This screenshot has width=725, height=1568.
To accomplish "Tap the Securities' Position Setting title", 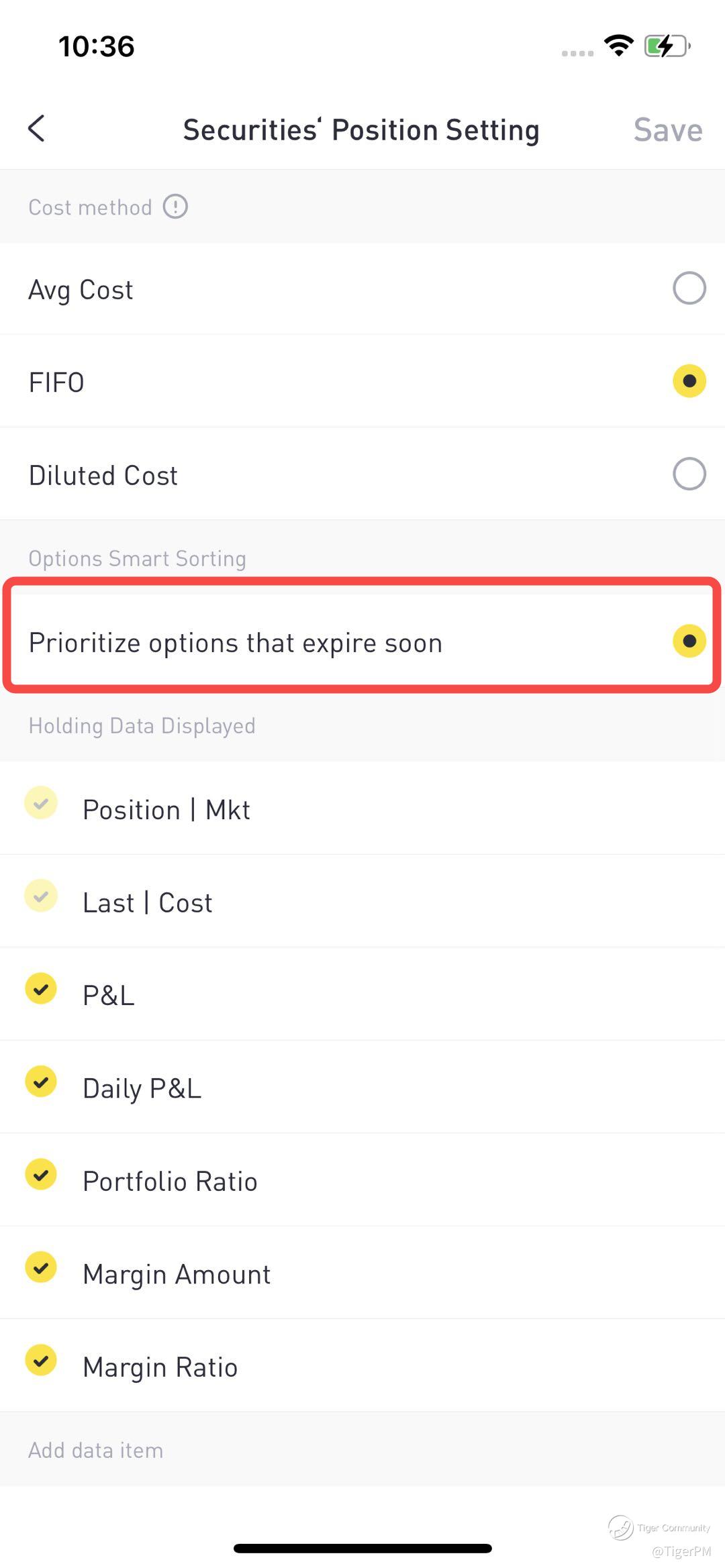I will point(361,129).
